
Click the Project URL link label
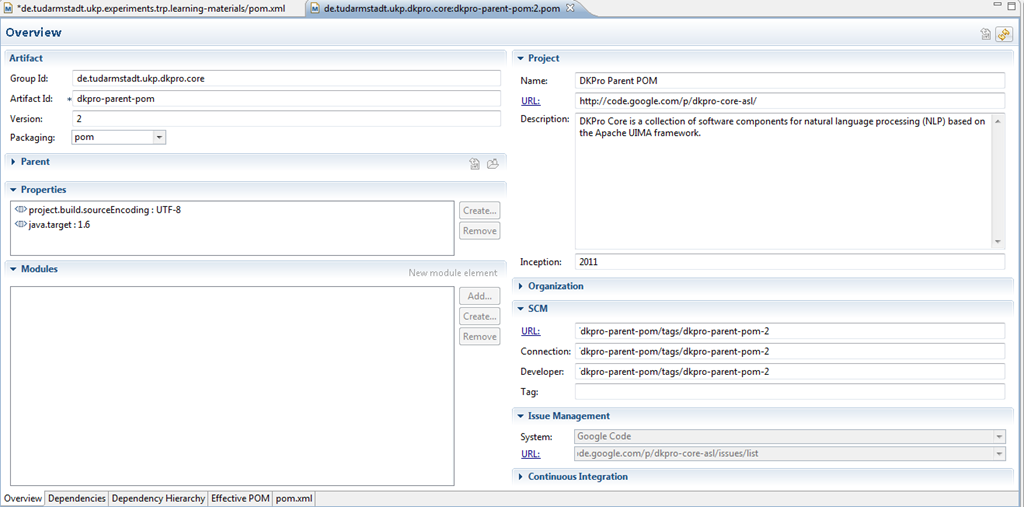[x=530, y=101]
